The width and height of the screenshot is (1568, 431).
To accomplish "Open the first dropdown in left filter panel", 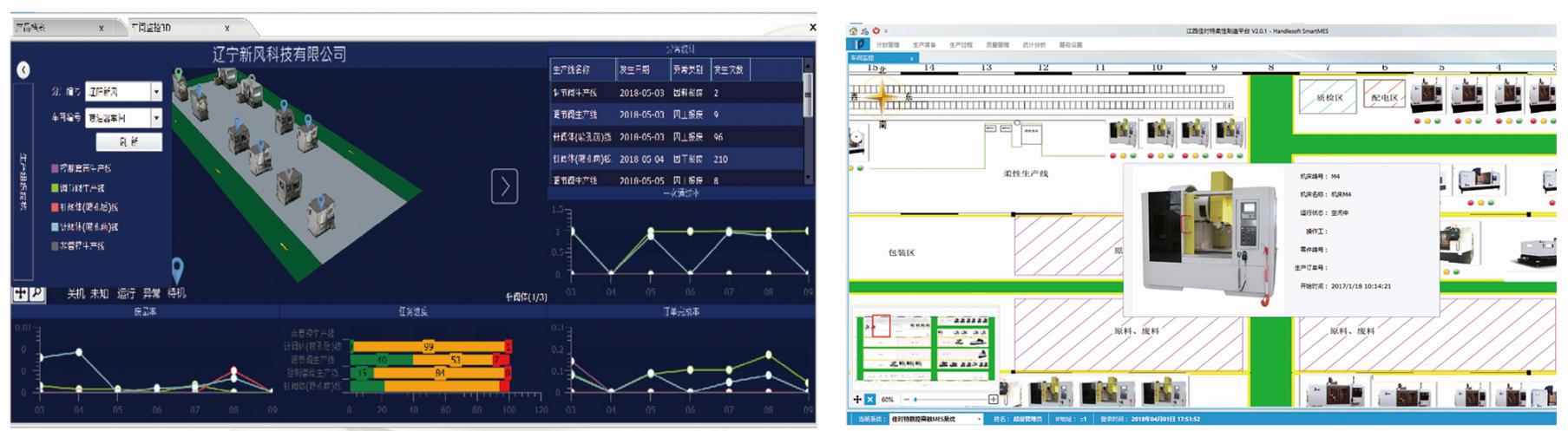I will [x=156, y=91].
